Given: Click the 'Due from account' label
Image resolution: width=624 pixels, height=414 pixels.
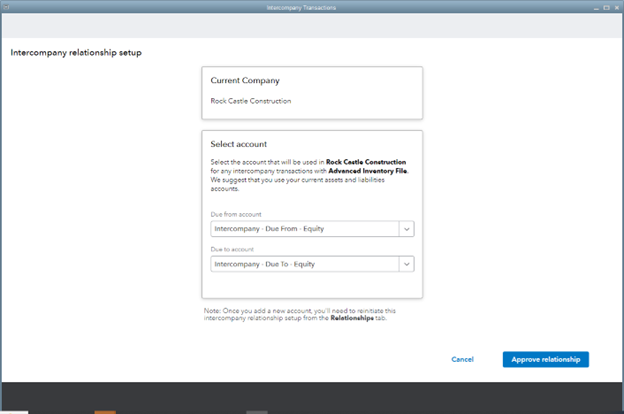Looking at the screenshot, I should tap(236, 214).
